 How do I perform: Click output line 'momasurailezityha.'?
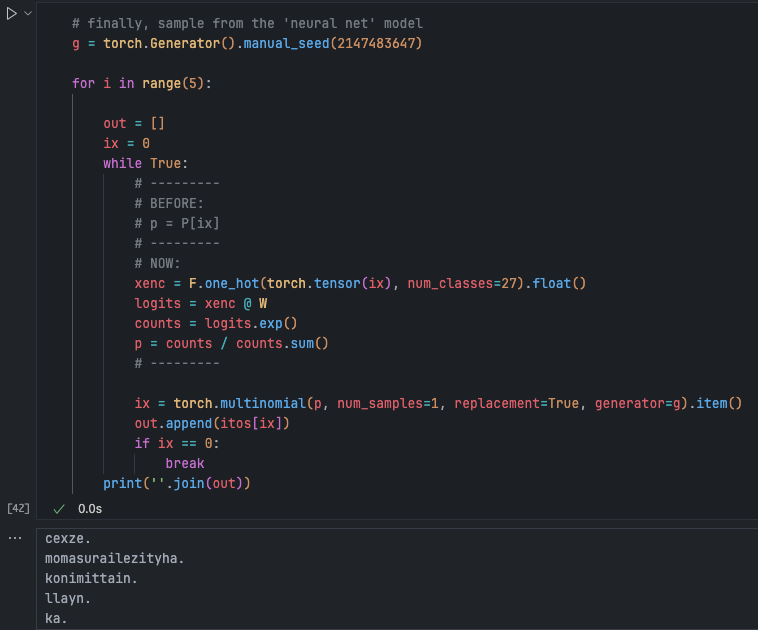click(x=115, y=558)
